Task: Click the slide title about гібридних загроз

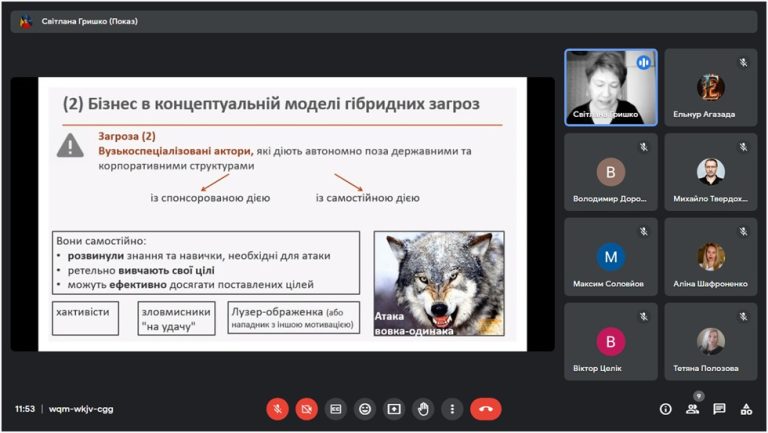Action: [271, 104]
